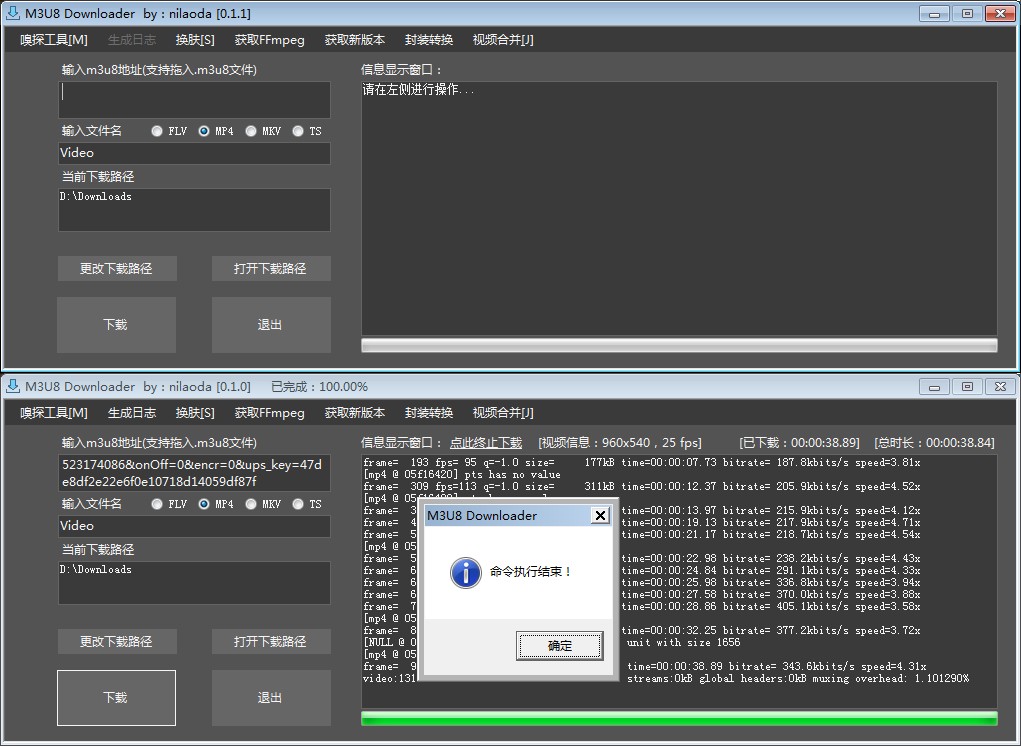Maximize the top M3U8 Downloader window
Viewport: 1021px width, 746px height.
click(x=968, y=14)
